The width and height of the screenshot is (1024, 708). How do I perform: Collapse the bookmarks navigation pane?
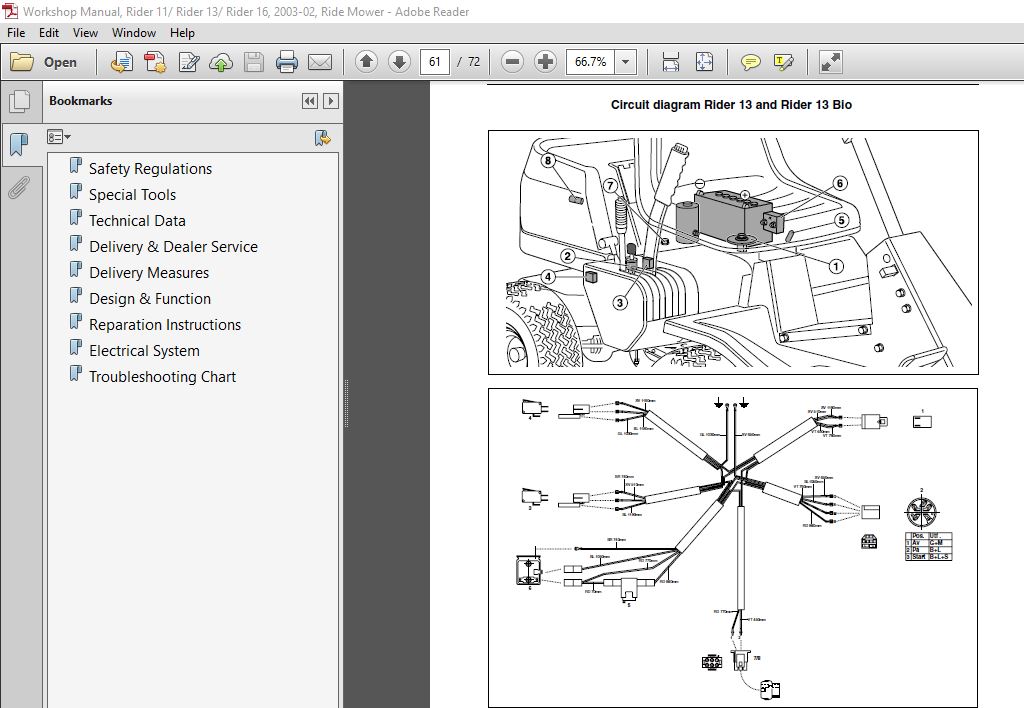tap(310, 101)
